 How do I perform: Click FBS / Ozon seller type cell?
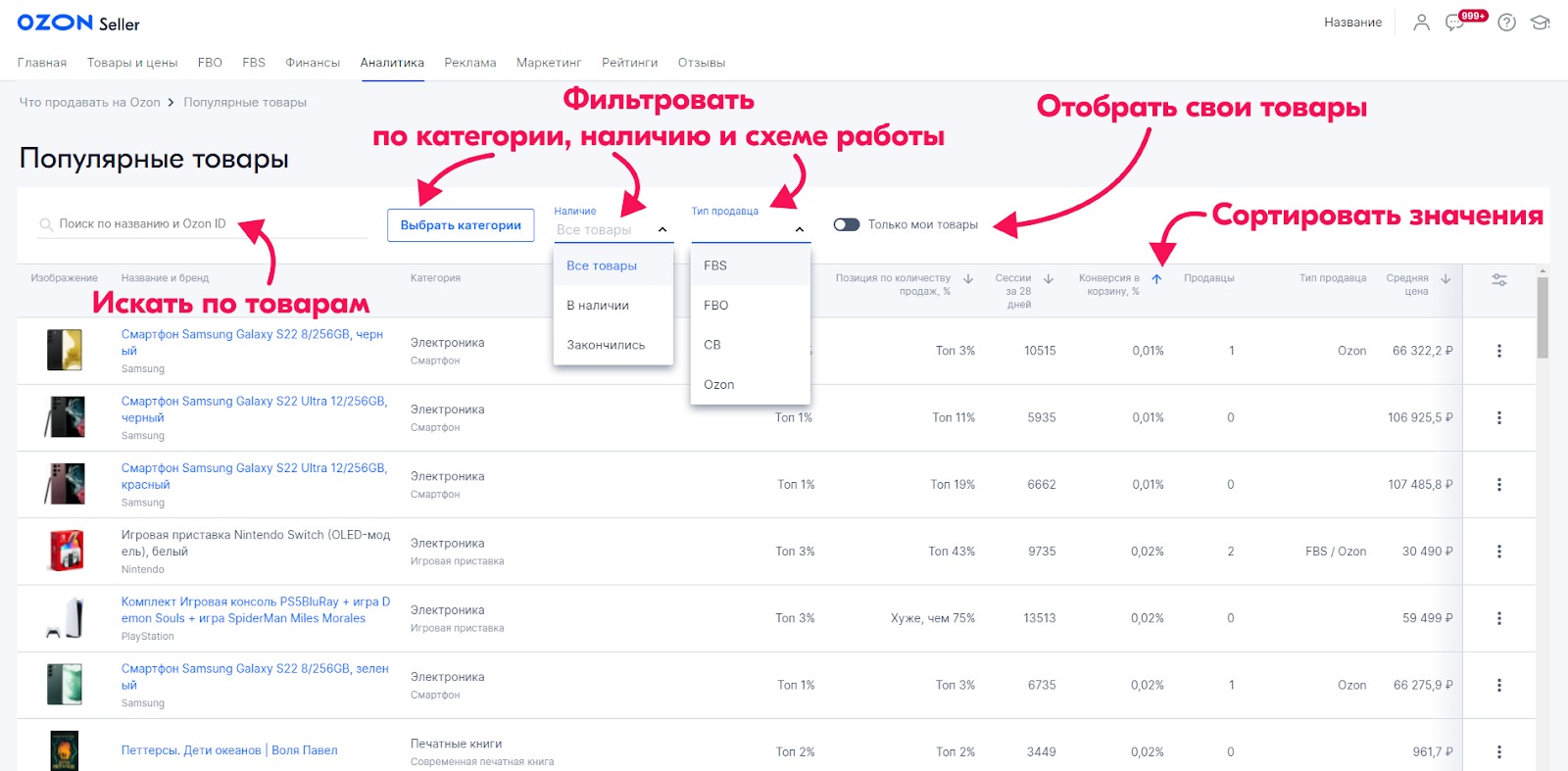tap(1336, 552)
